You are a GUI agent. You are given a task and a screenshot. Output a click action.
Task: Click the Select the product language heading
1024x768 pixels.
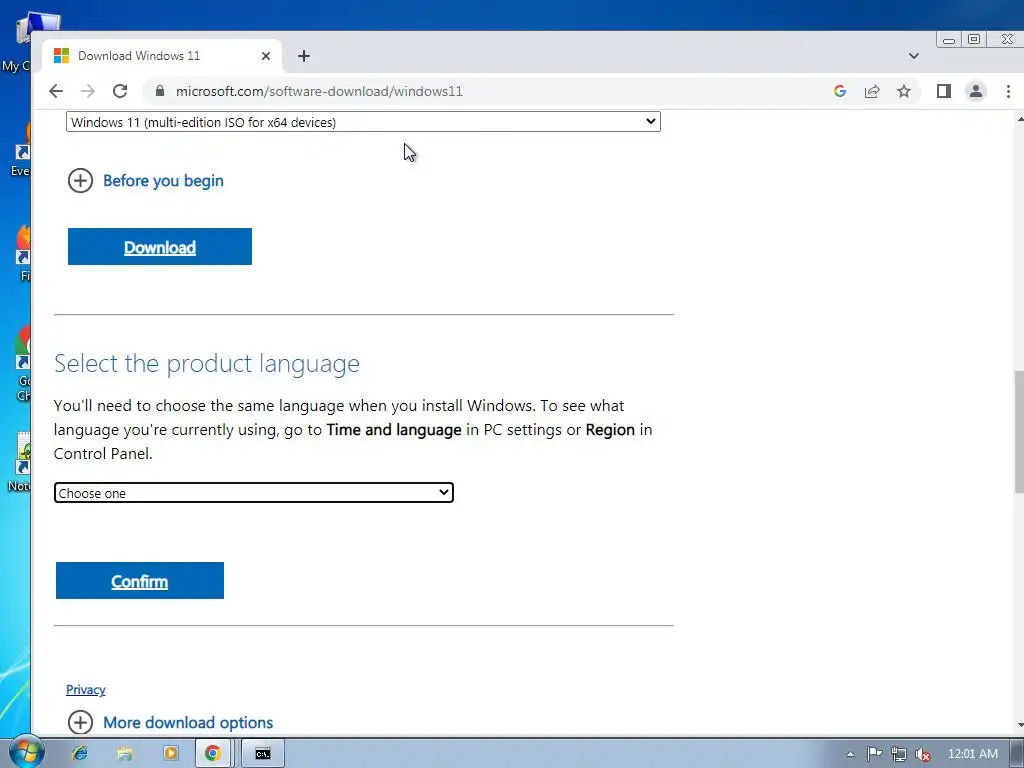coord(206,363)
